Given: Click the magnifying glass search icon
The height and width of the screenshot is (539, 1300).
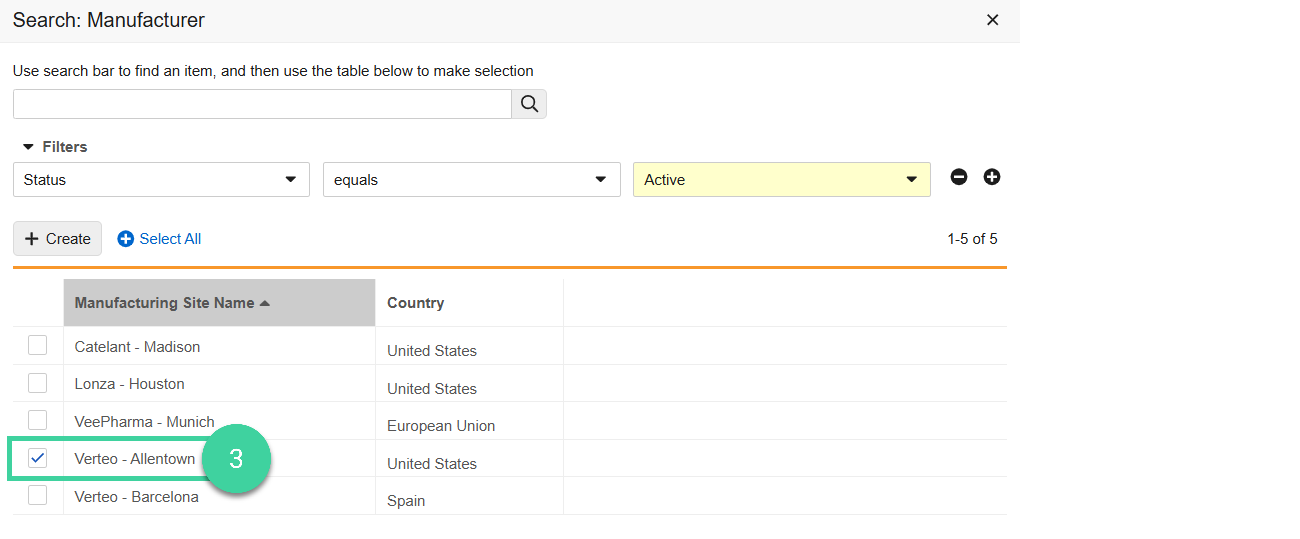Looking at the screenshot, I should (529, 104).
